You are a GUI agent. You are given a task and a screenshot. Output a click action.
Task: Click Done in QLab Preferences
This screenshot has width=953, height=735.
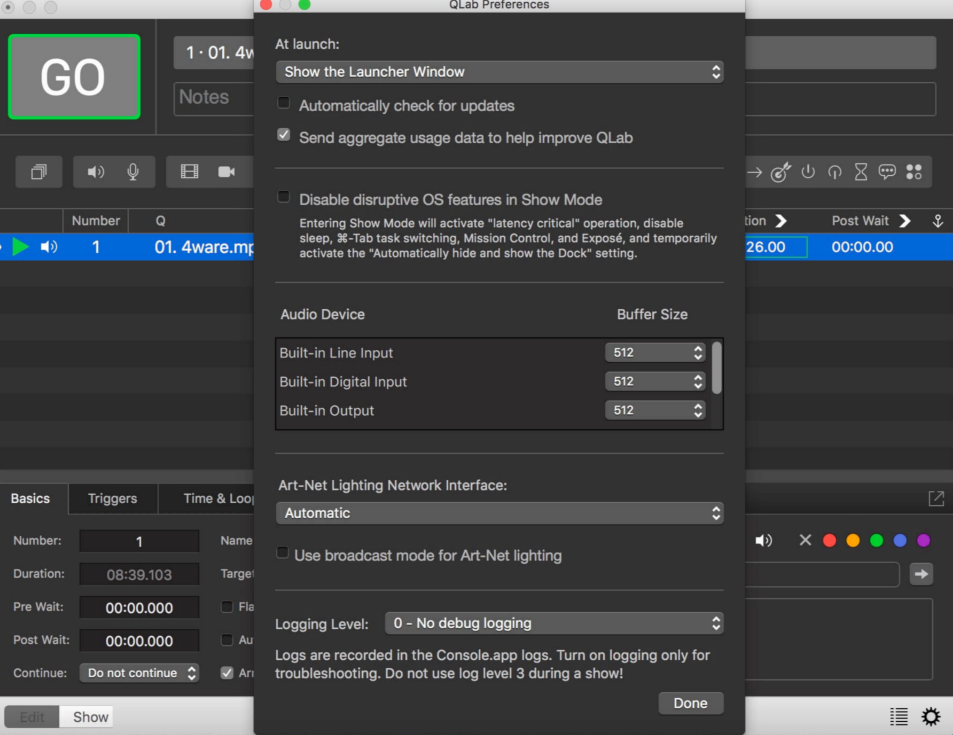pyautogui.click(x=690, y=703)
